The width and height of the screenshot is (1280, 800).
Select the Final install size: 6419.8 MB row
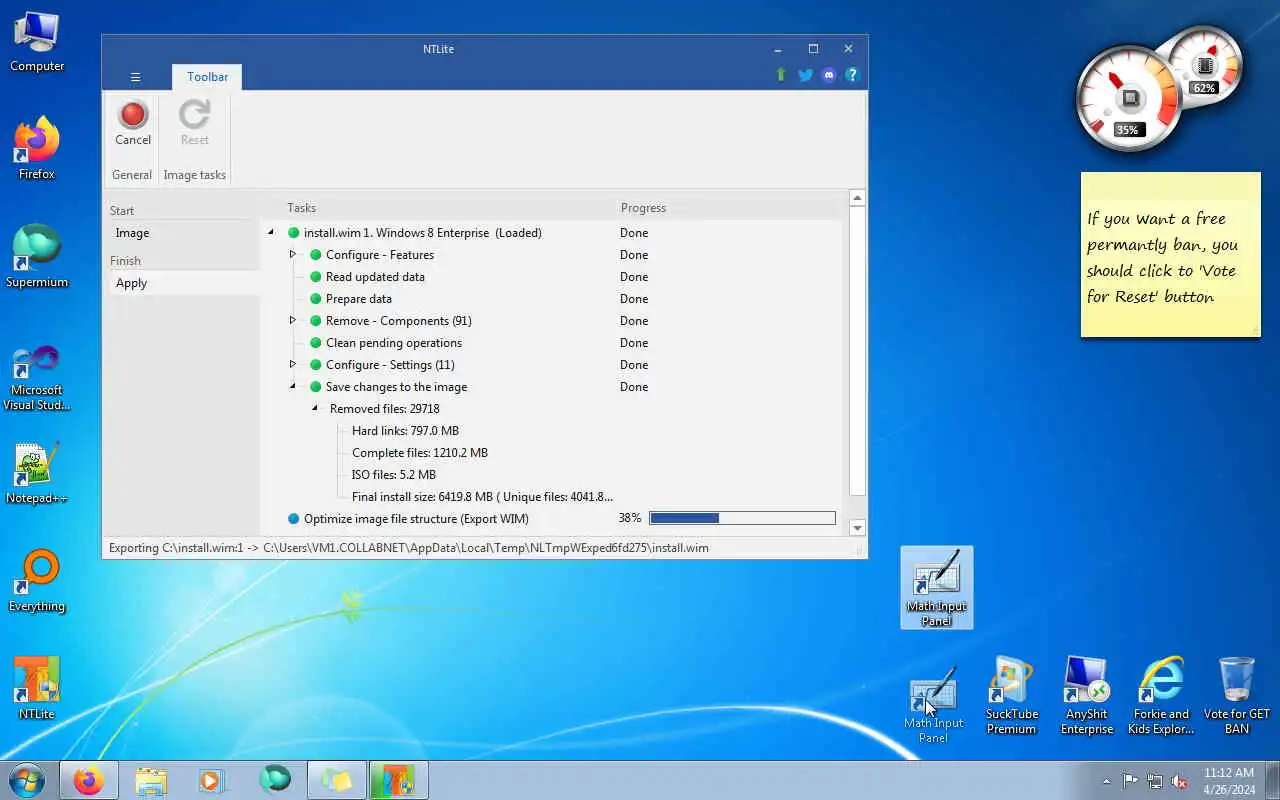point(482,497)
